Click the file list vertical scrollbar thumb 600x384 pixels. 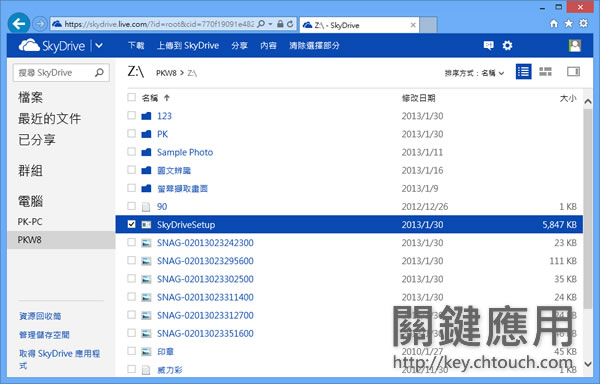click(x=588, y=208)
